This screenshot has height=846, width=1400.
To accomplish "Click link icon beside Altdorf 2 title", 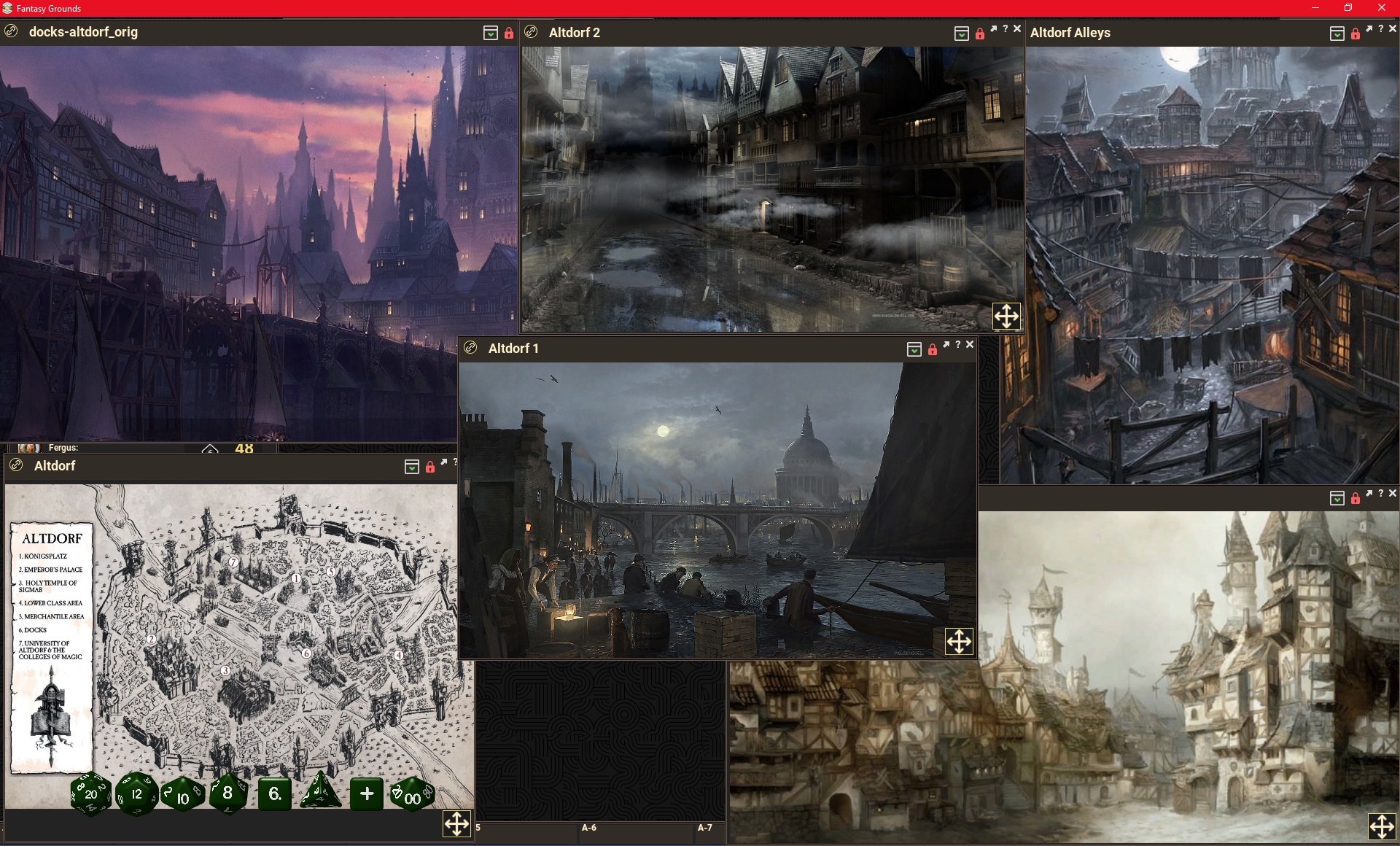I will 531,32.
